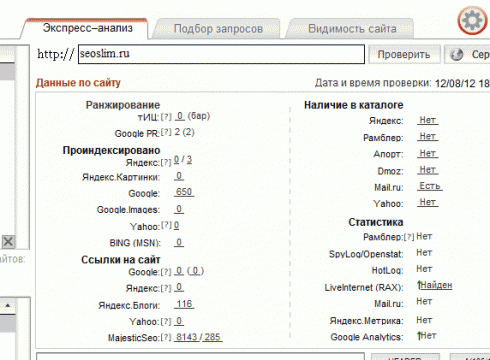This screenshot has height=360, width=490.
Task: Click the Проверить button
Action: (x=404, y=54)
